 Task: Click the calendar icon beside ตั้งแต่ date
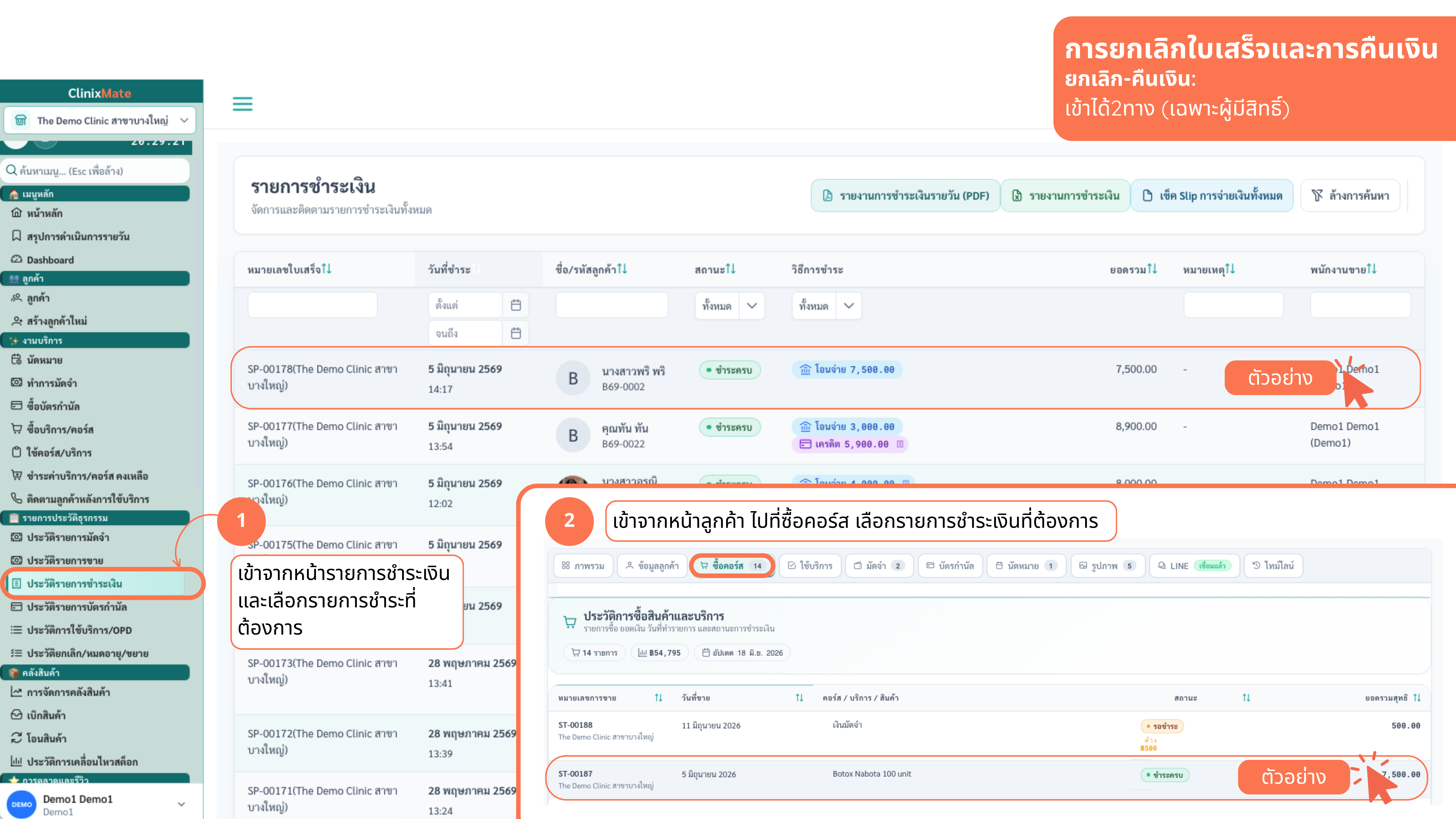click(515, 305)
